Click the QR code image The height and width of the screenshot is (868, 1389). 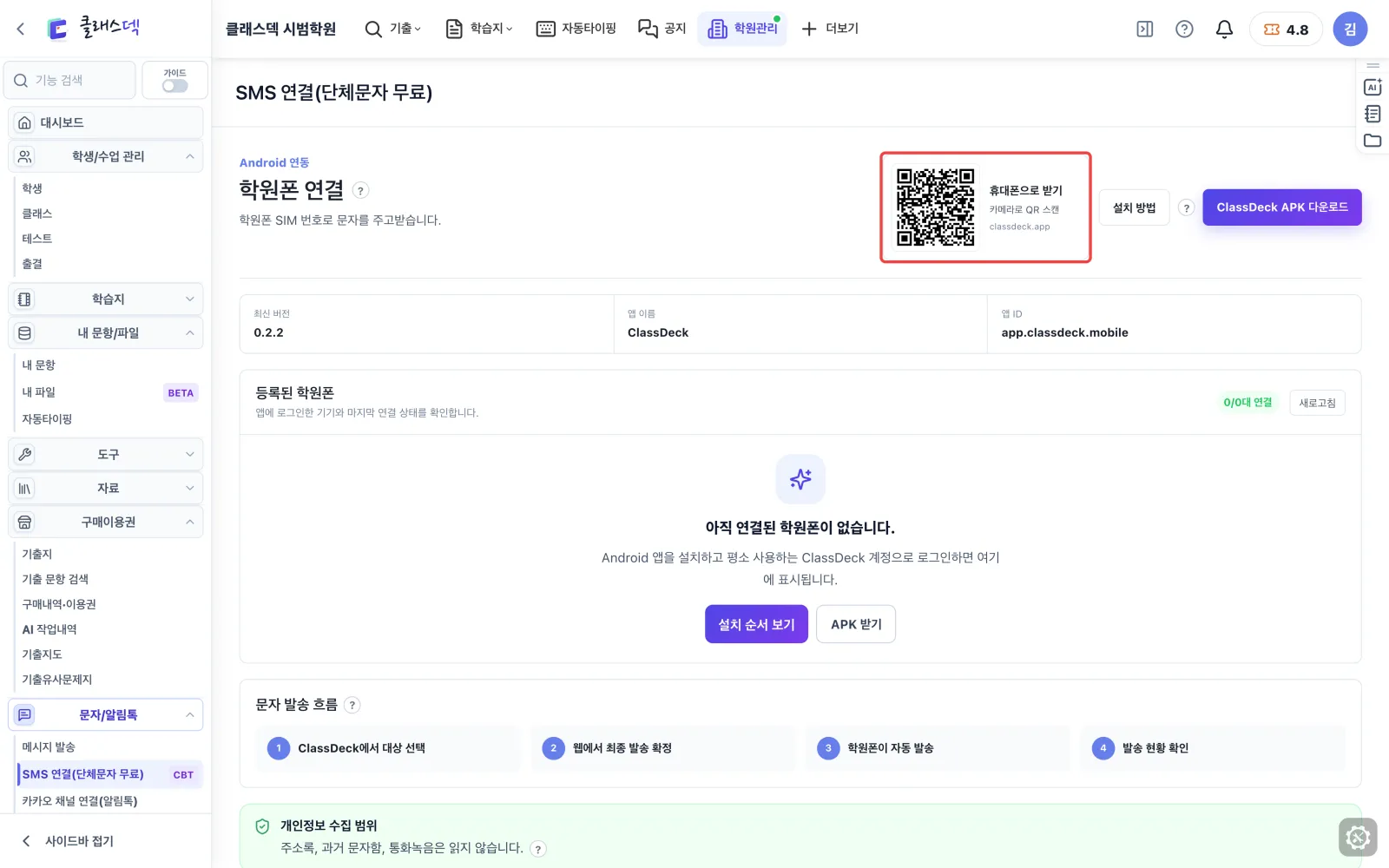(935, 207)
